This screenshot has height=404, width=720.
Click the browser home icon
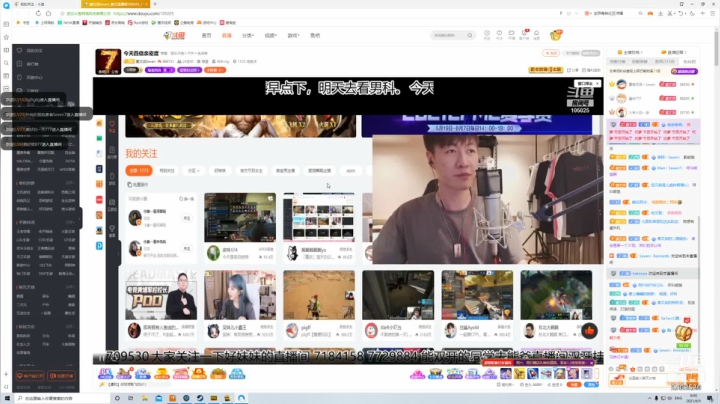48,13
